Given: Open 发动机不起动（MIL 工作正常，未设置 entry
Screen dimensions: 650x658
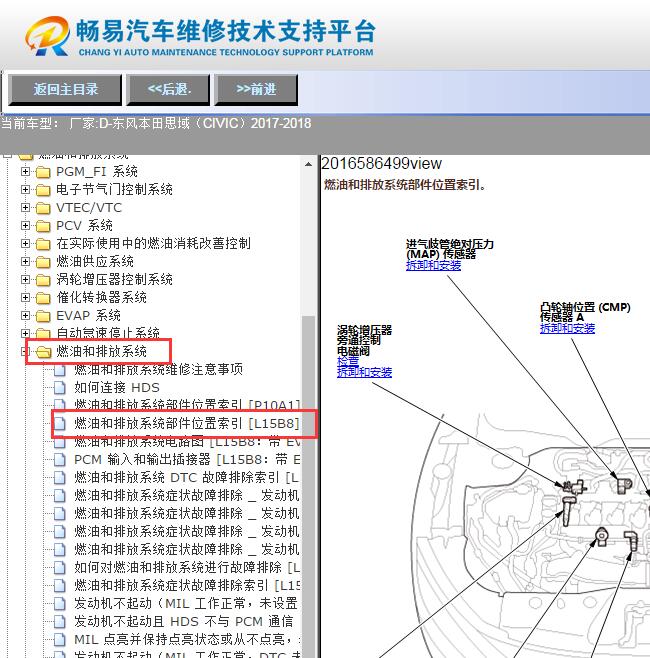Looking at the screenshot, I should 186,604.
